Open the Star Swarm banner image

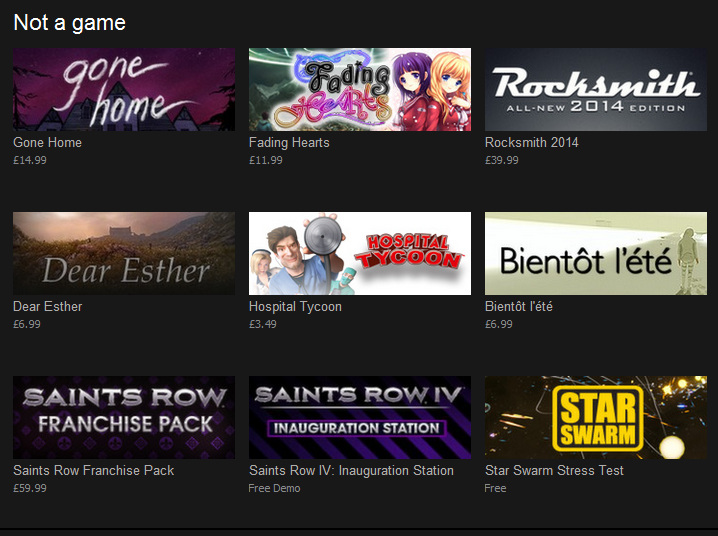(596, 417)
